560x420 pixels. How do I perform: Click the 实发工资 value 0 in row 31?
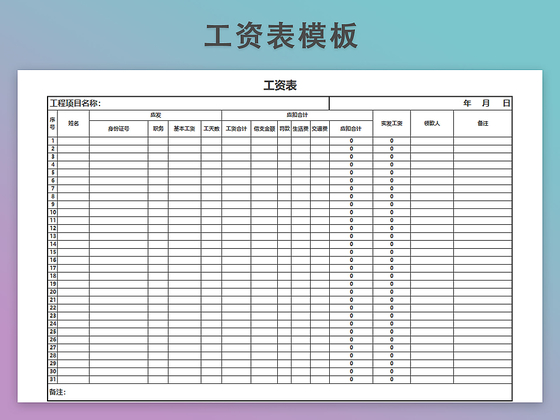(392, 379)
